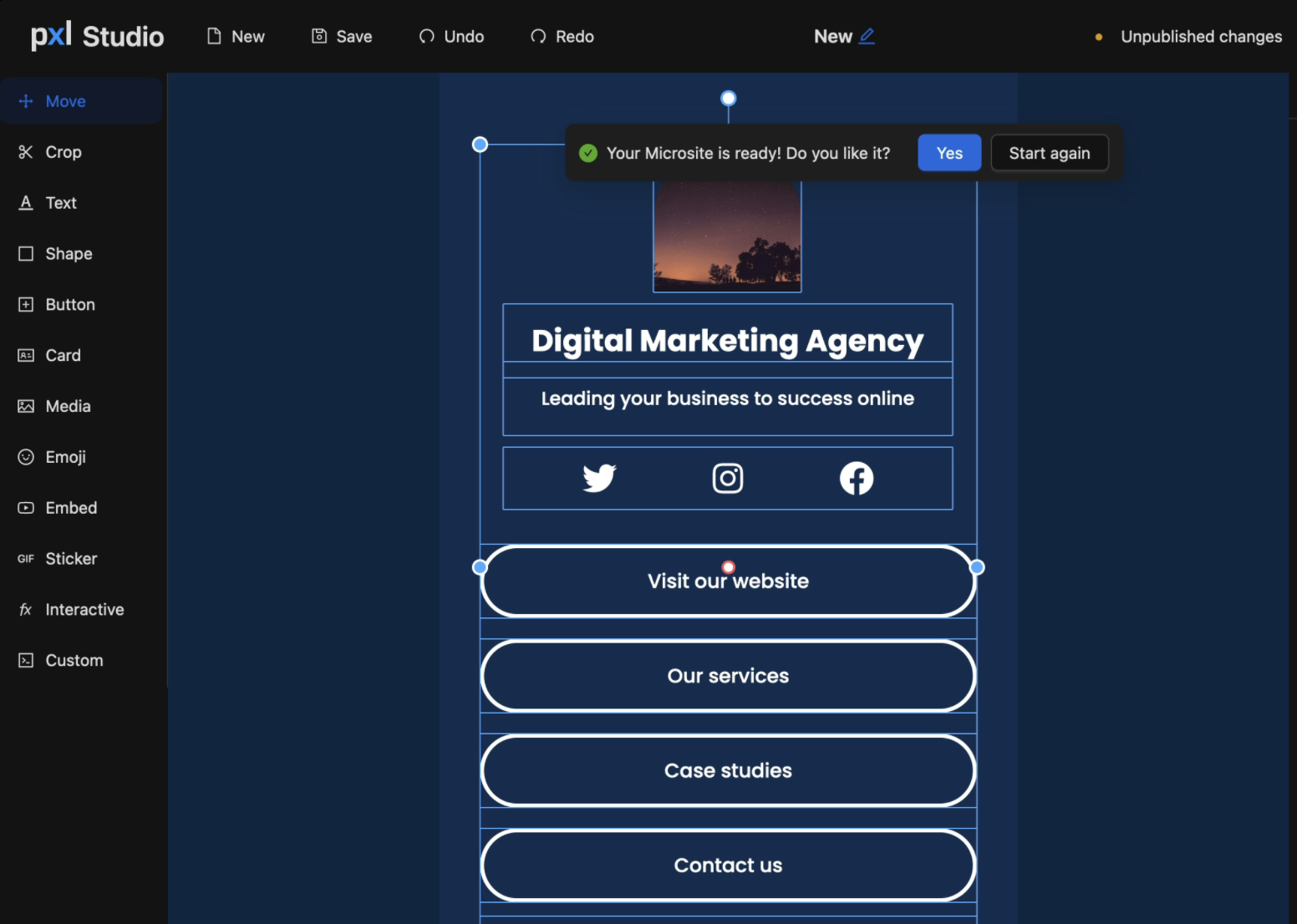
Task: Click the Start again button
Action: tap(1050, 153)
